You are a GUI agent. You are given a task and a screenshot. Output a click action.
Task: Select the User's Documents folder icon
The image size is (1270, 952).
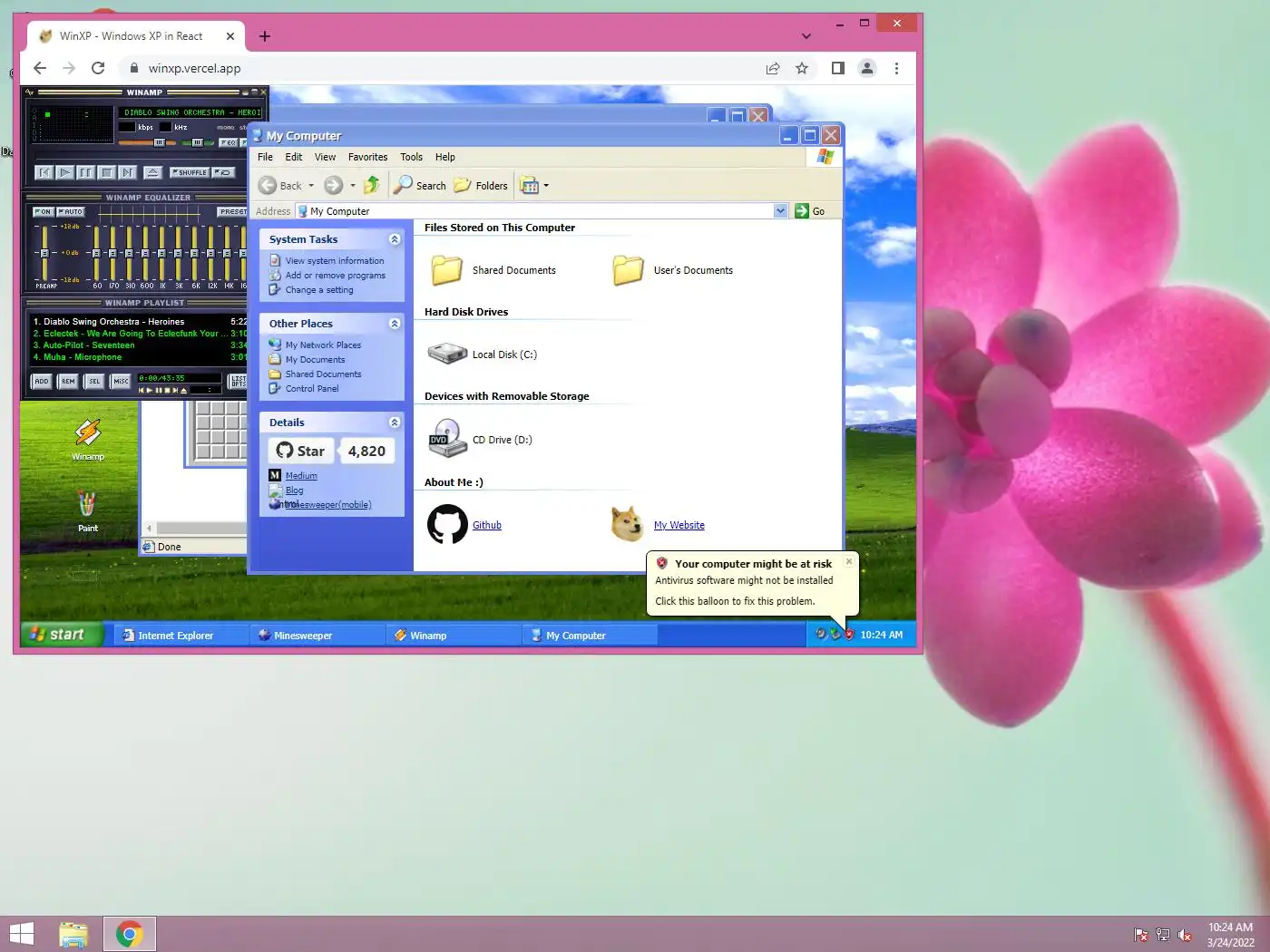[628, 270]
